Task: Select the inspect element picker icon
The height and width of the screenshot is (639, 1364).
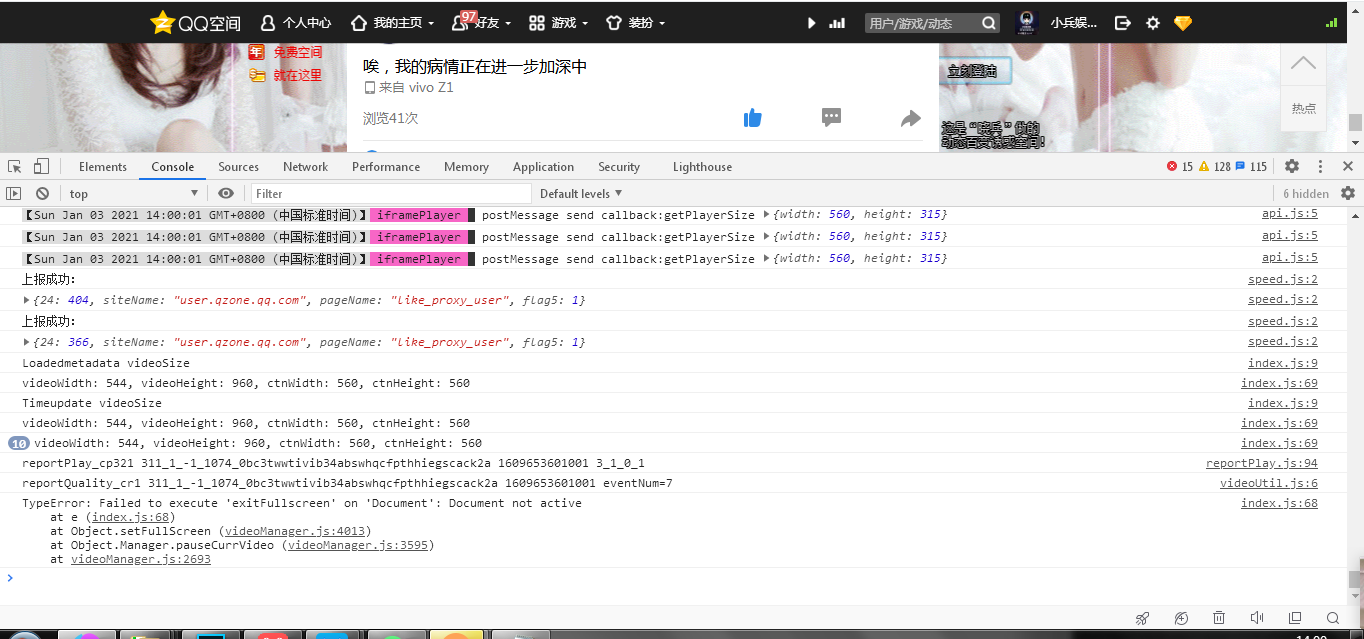Action: click(x=15, y=167)
